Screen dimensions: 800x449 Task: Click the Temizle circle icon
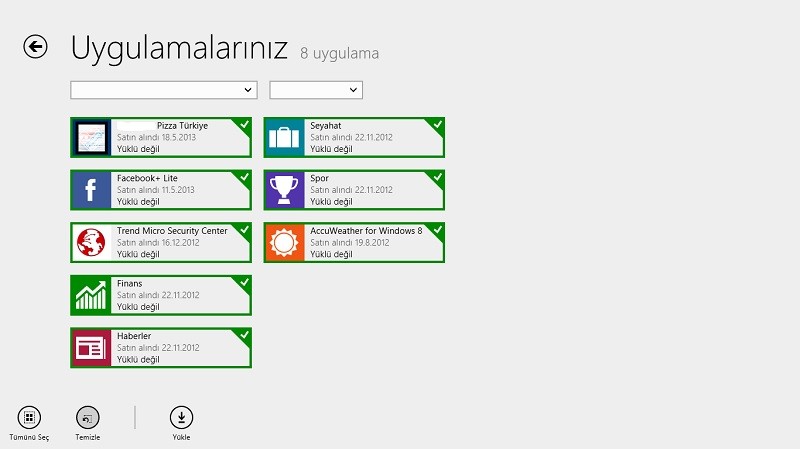(88, 417)
